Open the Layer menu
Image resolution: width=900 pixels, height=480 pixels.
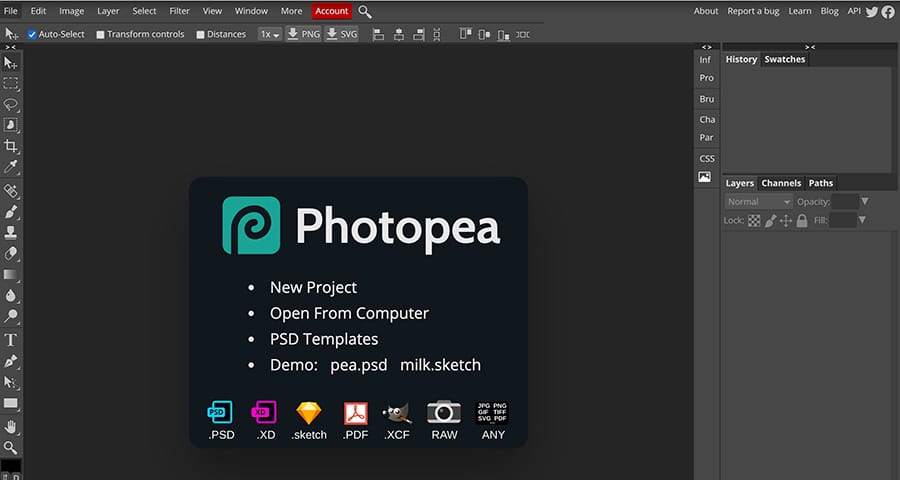(x=108, y=11)
